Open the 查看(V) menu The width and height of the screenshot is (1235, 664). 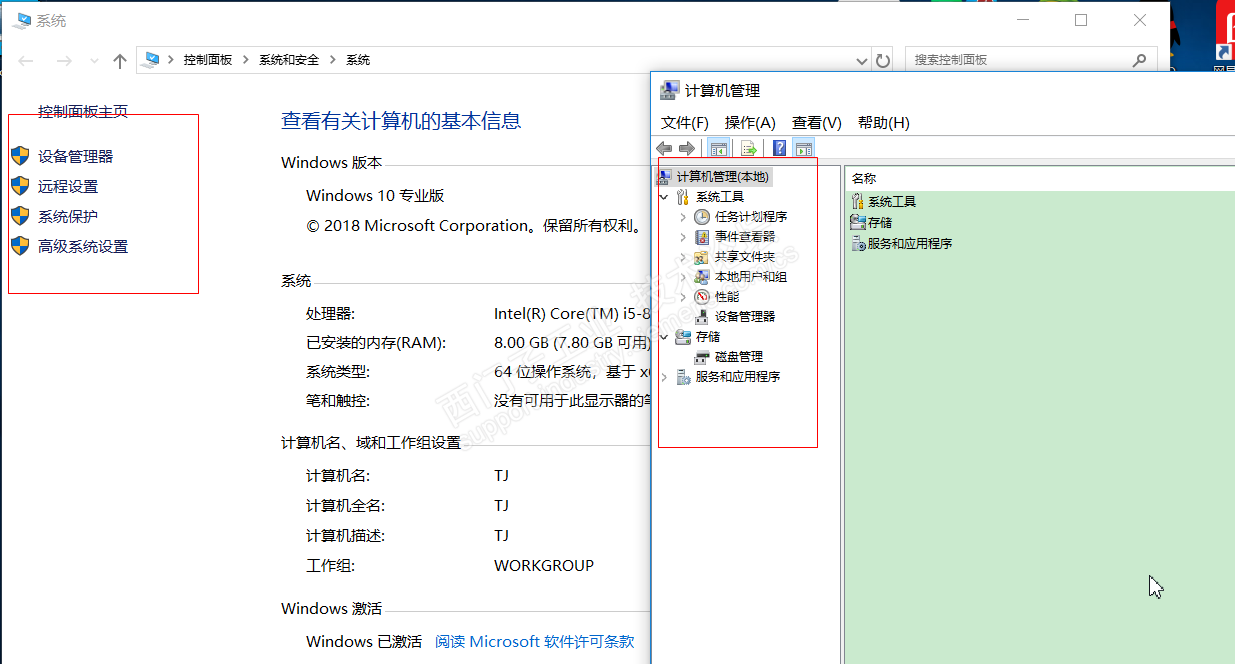[x=817, y=123]
